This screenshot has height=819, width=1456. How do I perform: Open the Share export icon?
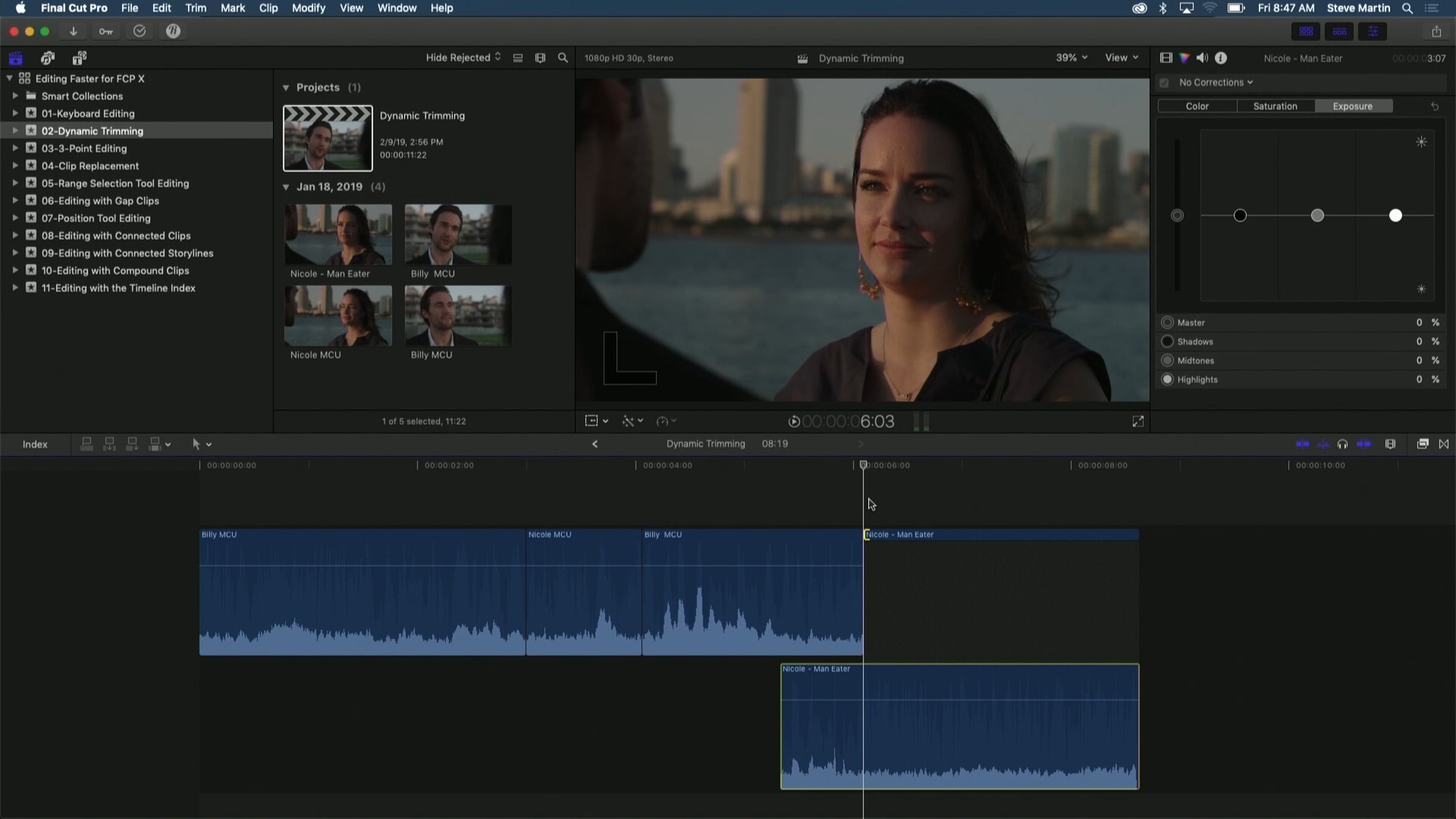pos(1436,32)
